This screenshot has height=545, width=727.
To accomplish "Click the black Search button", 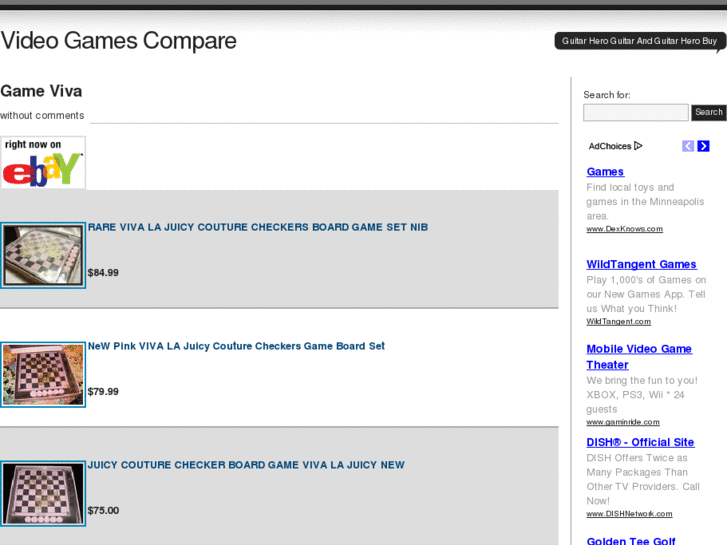I will (708, 112).
